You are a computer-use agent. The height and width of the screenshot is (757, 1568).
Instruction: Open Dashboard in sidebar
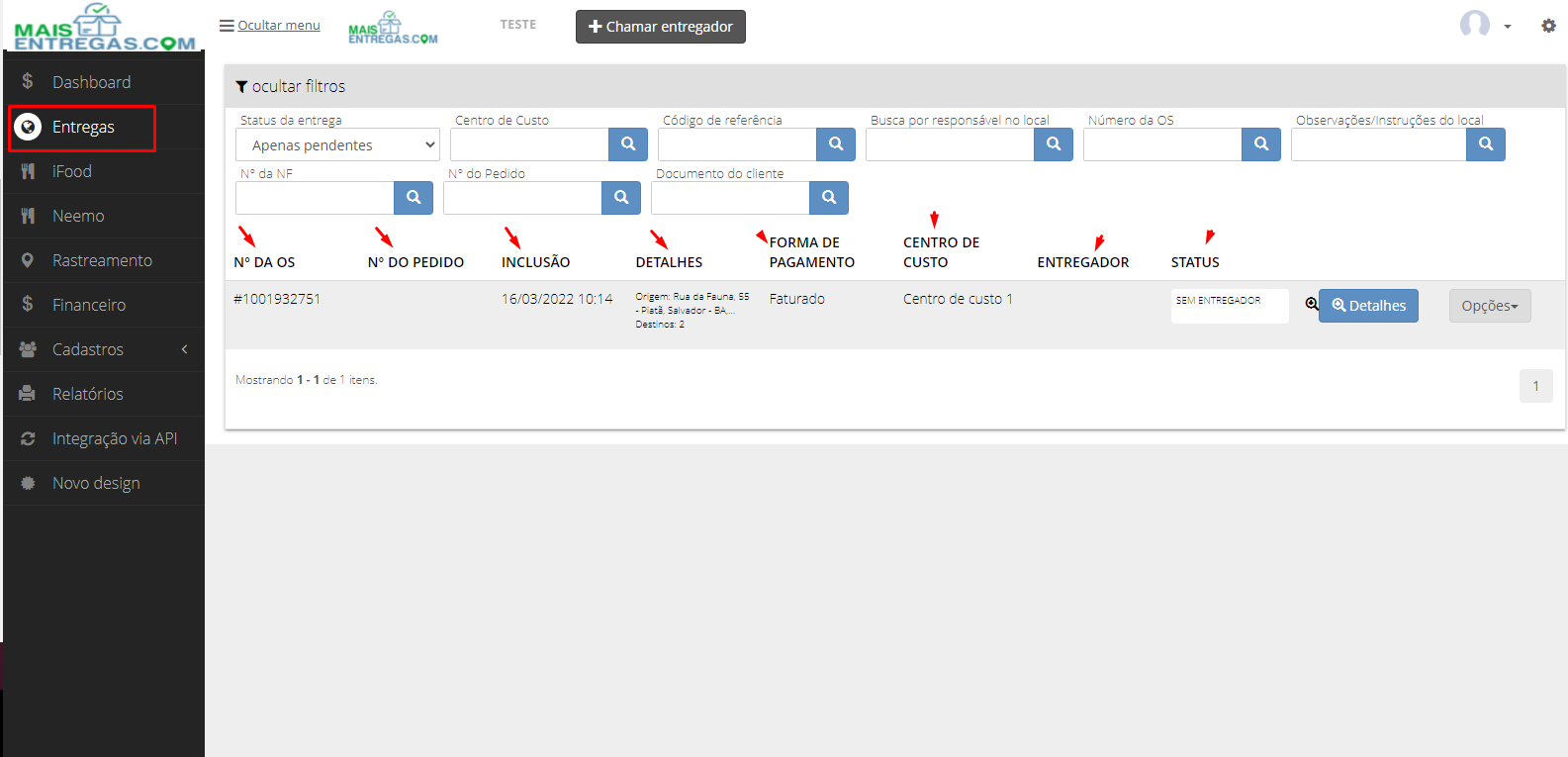(x=104, y=82)
